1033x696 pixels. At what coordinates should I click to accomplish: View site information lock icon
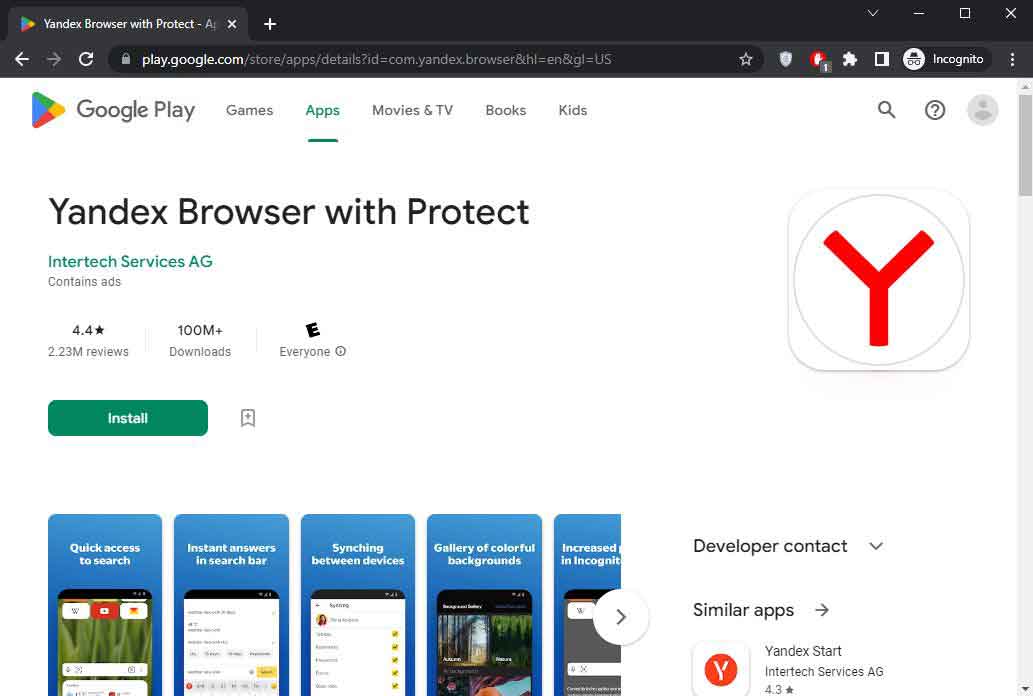(126, 59)
